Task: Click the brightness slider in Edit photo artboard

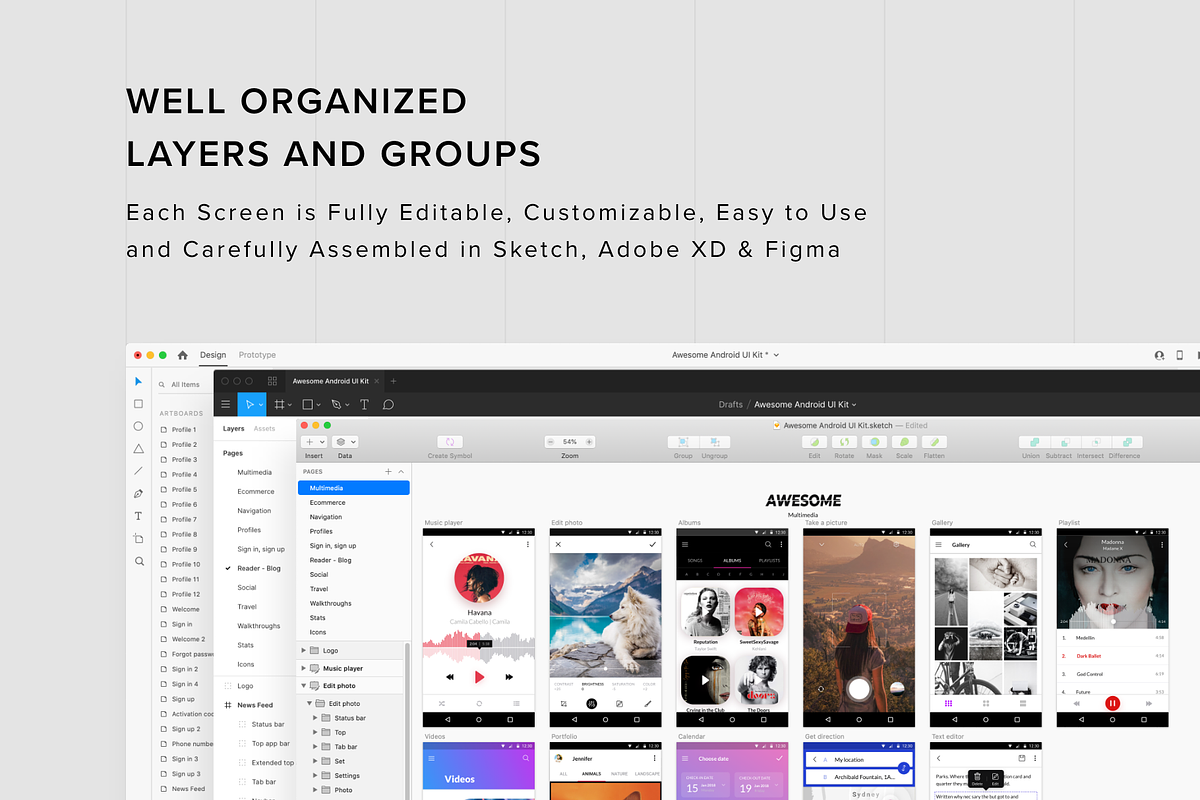Action: point(605,667)
